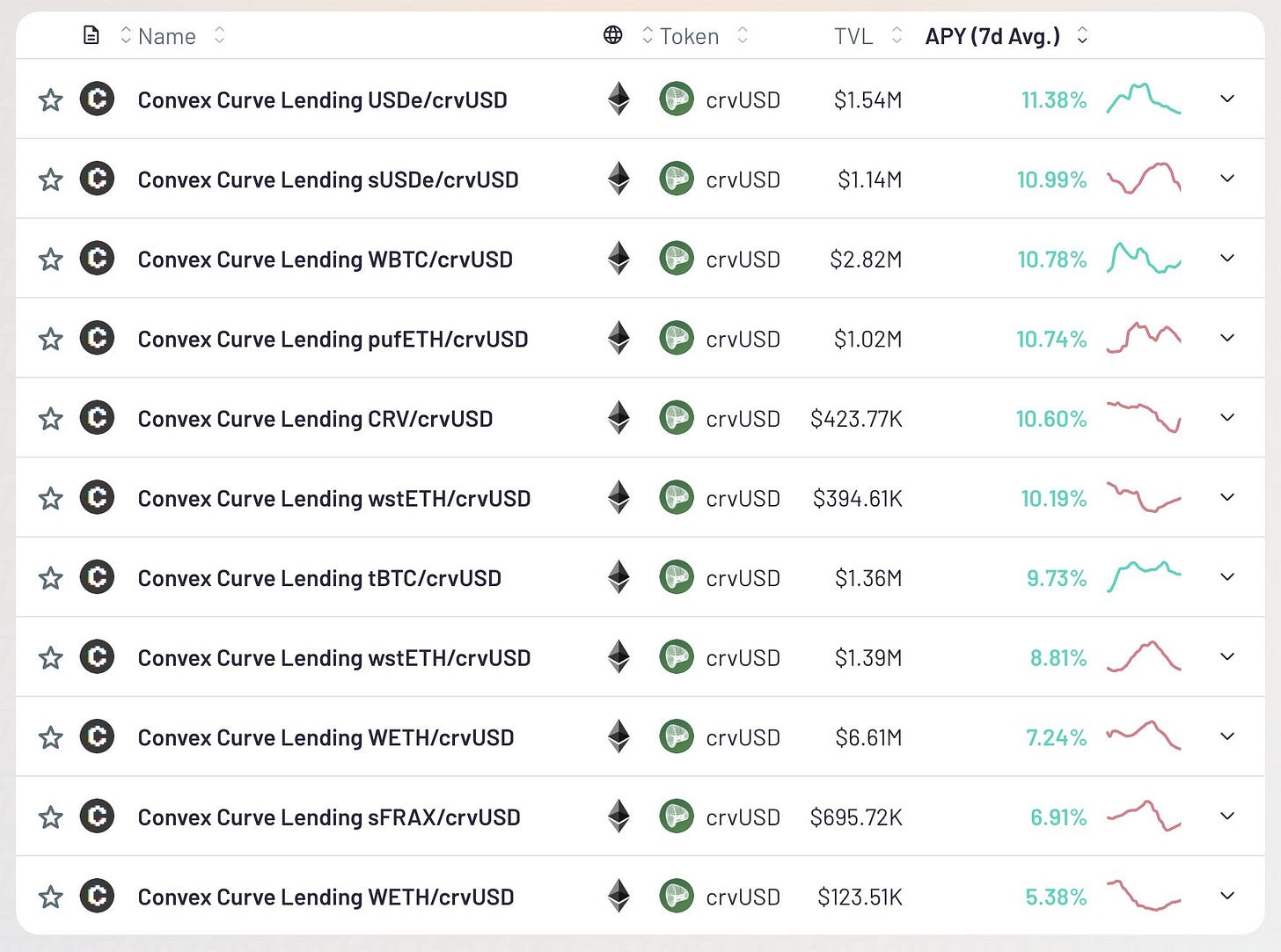Click the APY sparkline chart for USDe/crvUSD
The image size is (1281, 952).
point(1143,99)
